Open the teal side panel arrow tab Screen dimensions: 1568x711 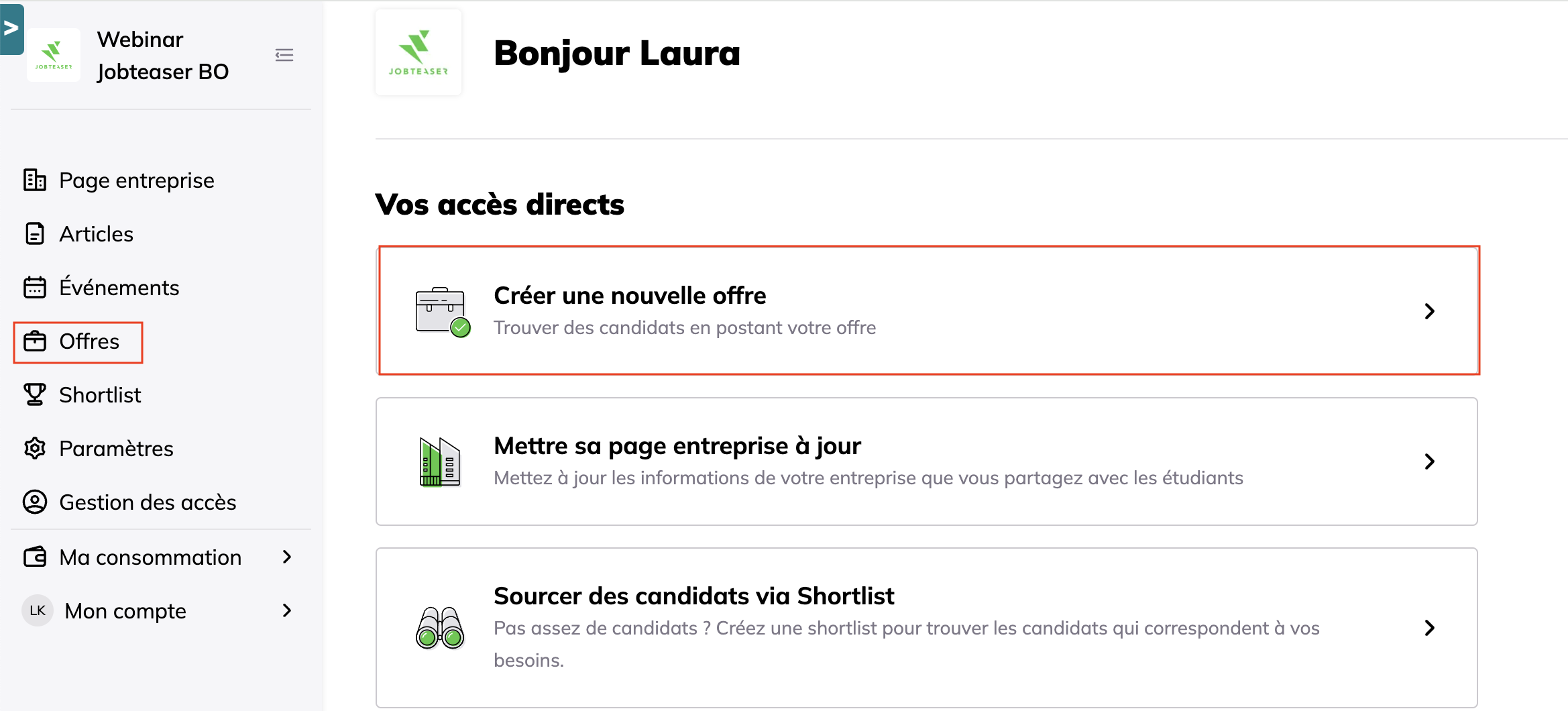coord(11,29)
